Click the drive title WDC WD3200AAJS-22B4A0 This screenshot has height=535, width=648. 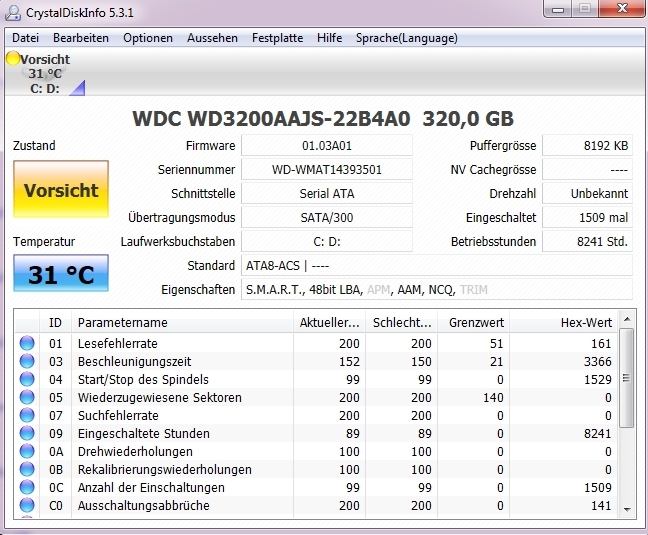271,119
